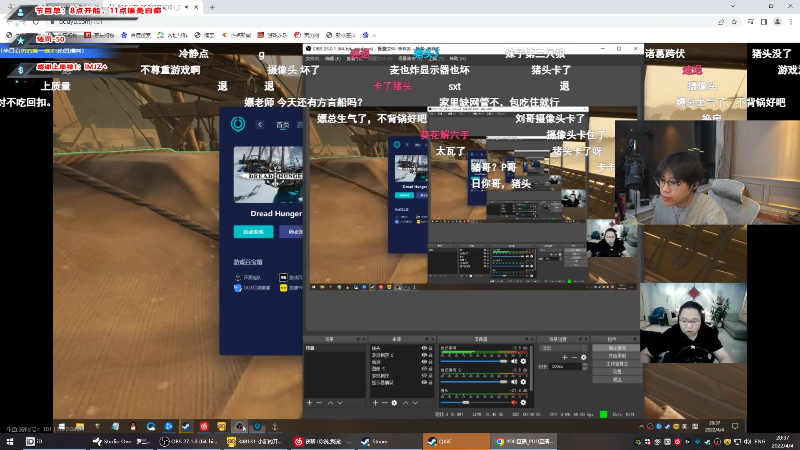Toggle lock of 图像 5 source
Image resolution: width=800 pixels, height=450 pixels.
pos(430,368)
